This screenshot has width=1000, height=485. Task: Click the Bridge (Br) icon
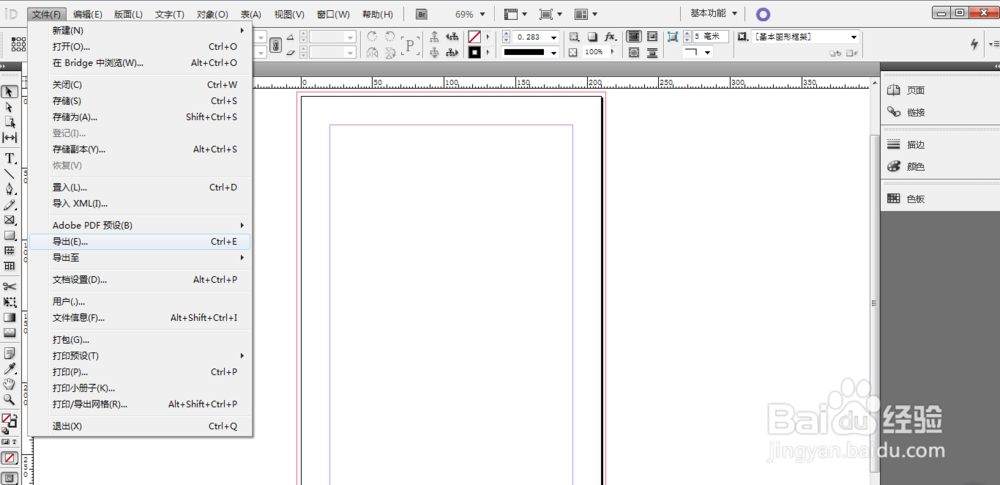(421, 14)
